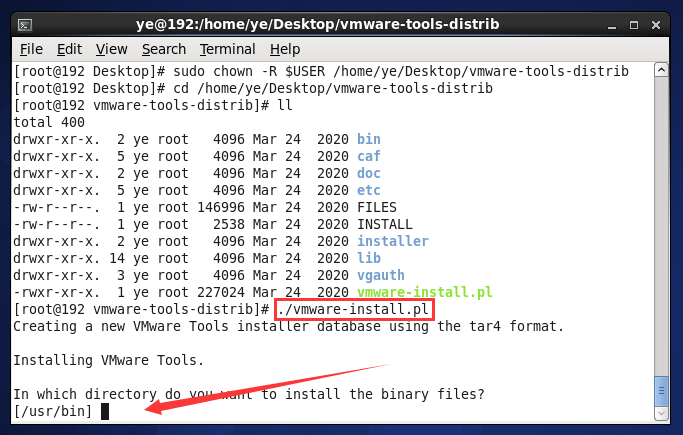Click the 'bin' directory name

tap(369, 139)
